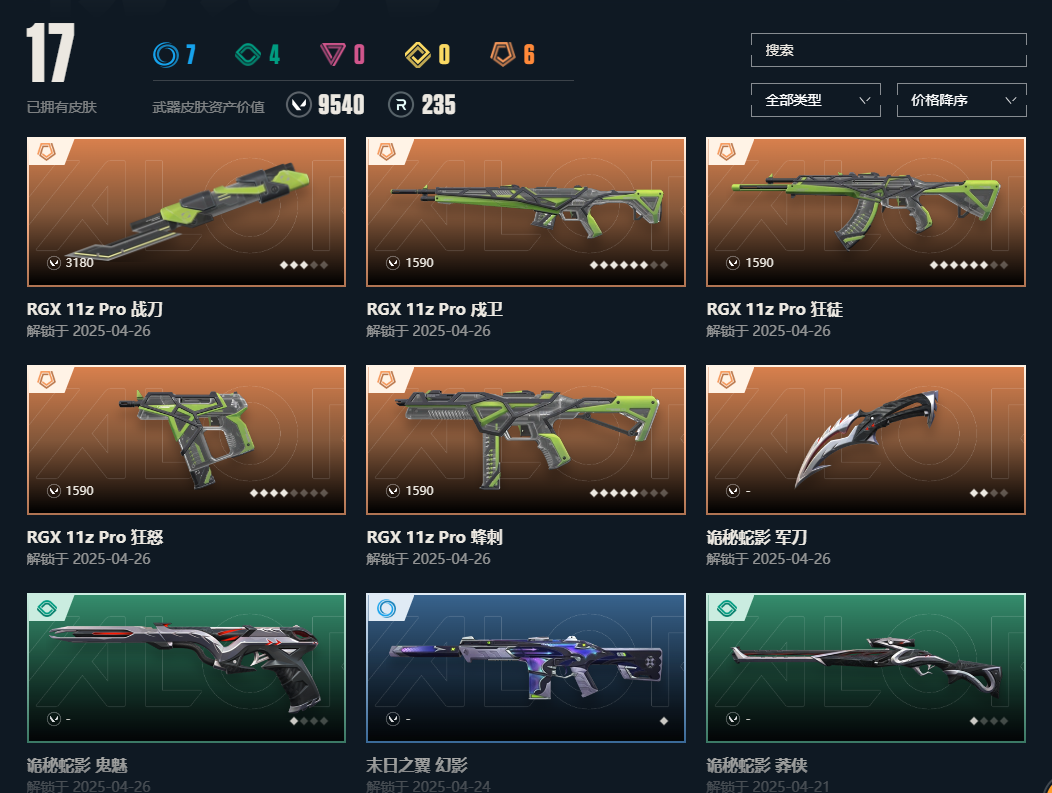Open the 全部类型 type filter dropdown

tap(815, 100)
